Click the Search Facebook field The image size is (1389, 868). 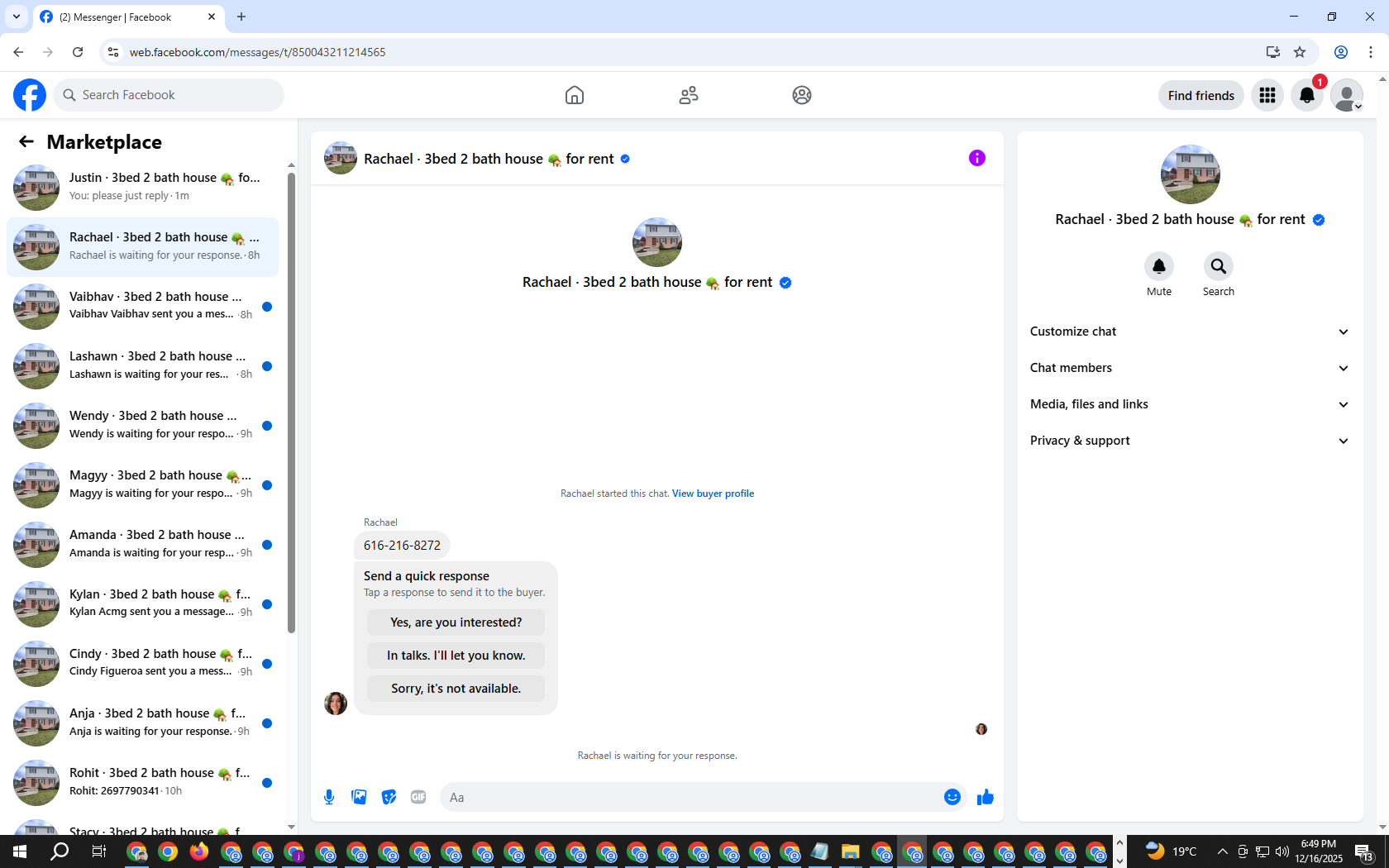click(169, 95)
